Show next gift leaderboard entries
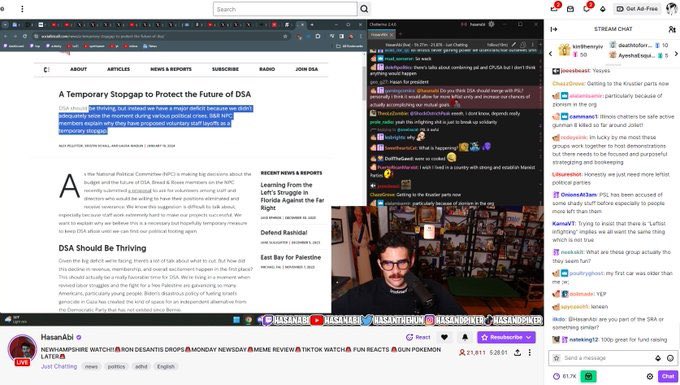The width and height of the screenshot is (680, 385). coord(676,53)
